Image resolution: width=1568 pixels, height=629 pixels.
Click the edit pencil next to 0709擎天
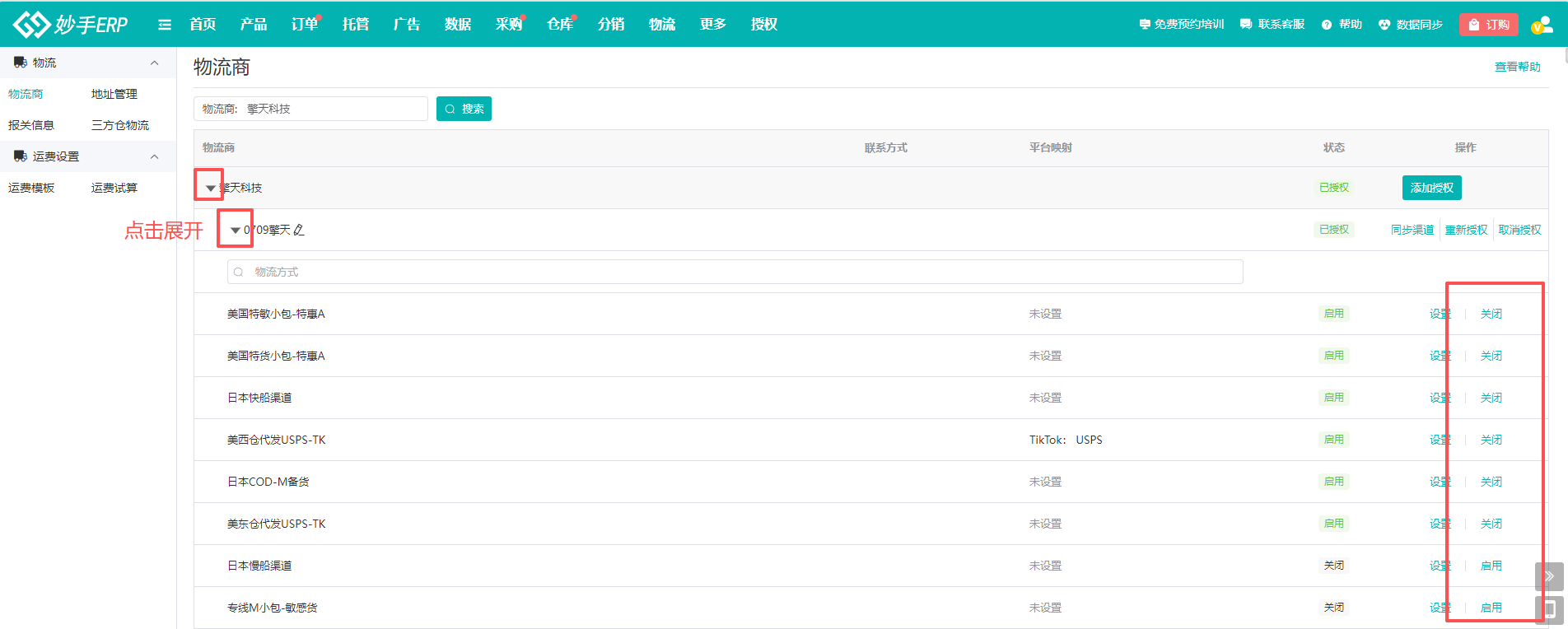coord(299,231)
